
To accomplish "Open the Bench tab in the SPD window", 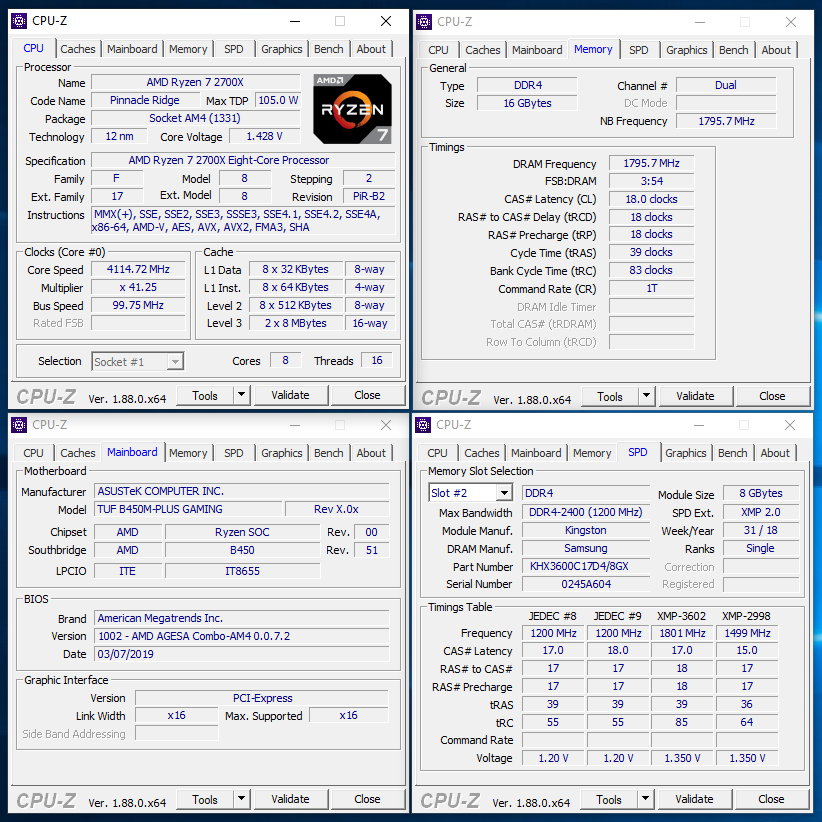I will (732, 453).
